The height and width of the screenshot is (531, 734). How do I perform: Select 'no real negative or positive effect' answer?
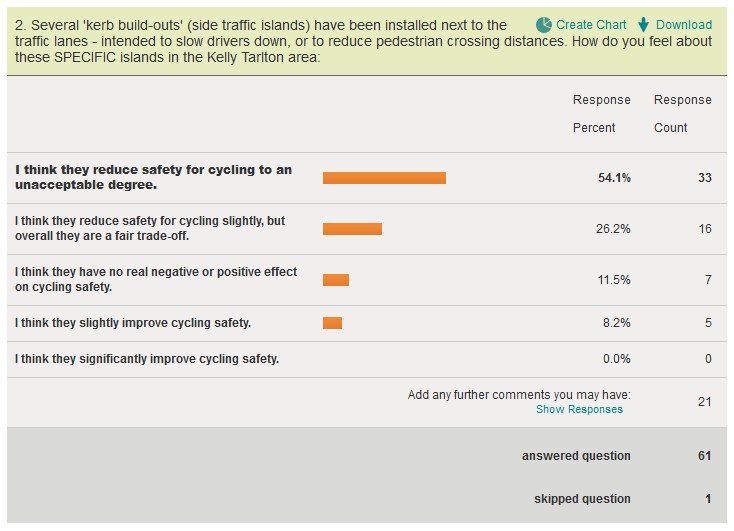point(156,279)
